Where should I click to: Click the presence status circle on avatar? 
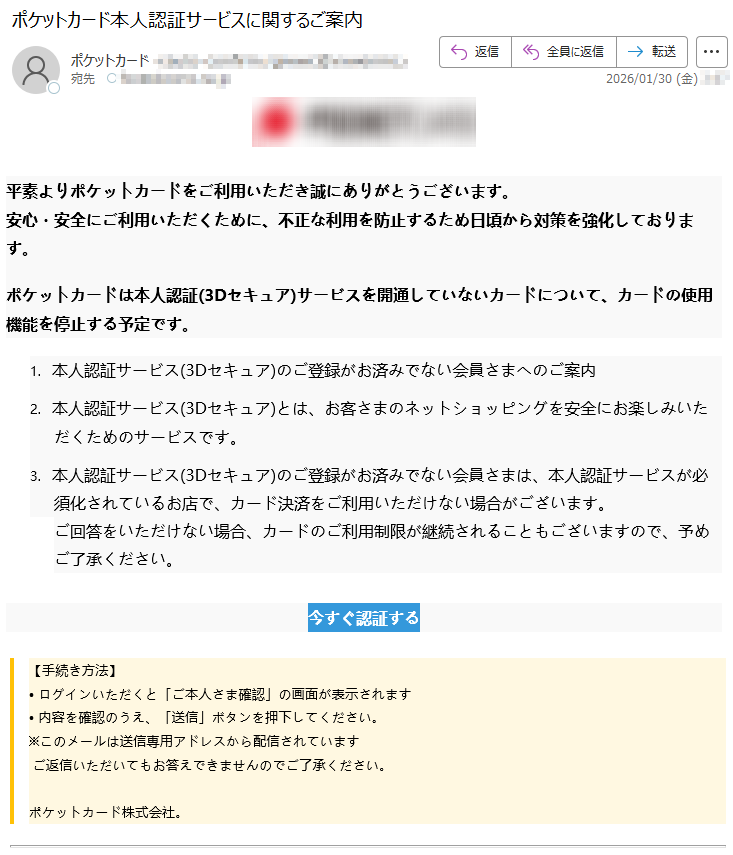[54, 88]
